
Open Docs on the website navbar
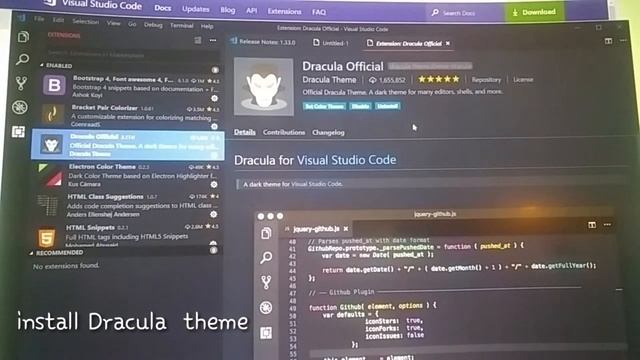(162, 8)
